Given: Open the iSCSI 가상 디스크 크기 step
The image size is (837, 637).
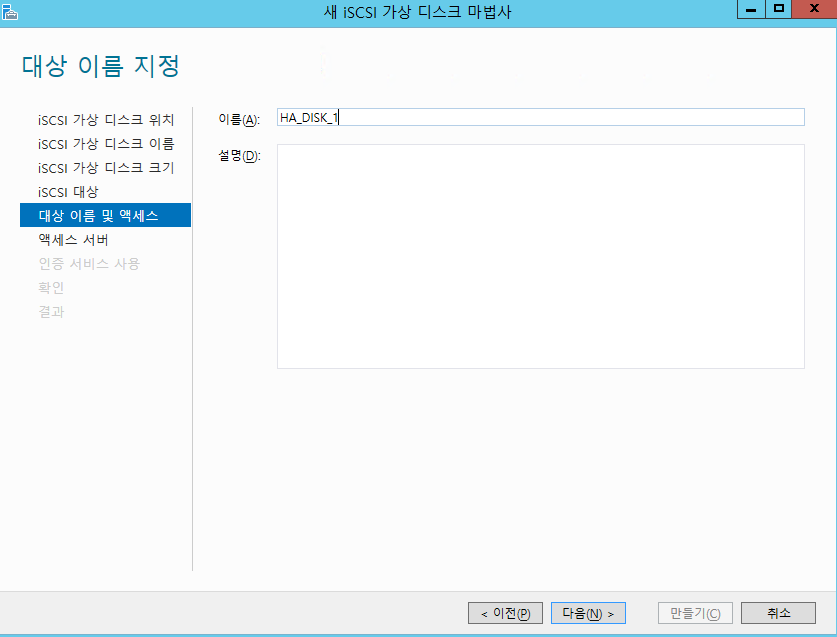Looking at the screenshot, I should tap(106, 168).
